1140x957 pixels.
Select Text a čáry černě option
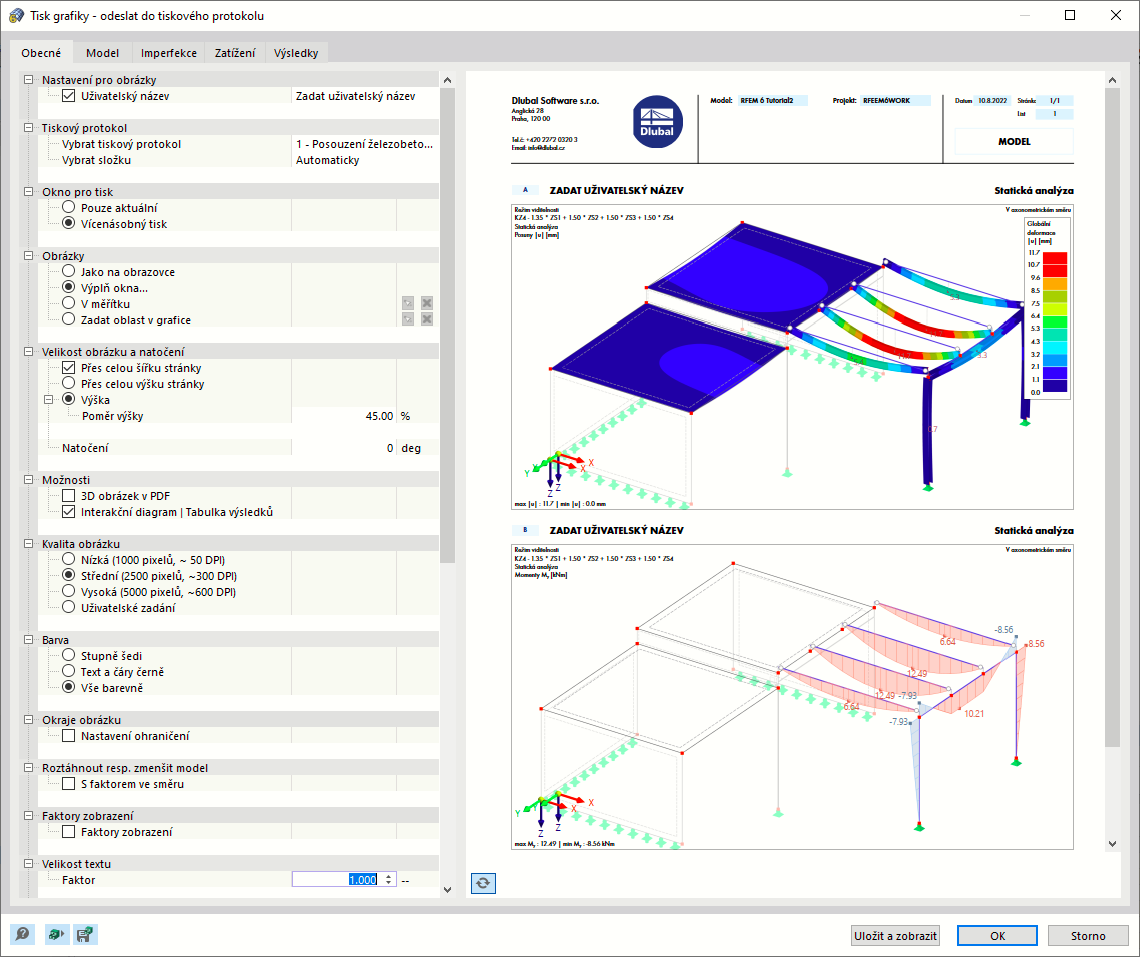[68, 671]
